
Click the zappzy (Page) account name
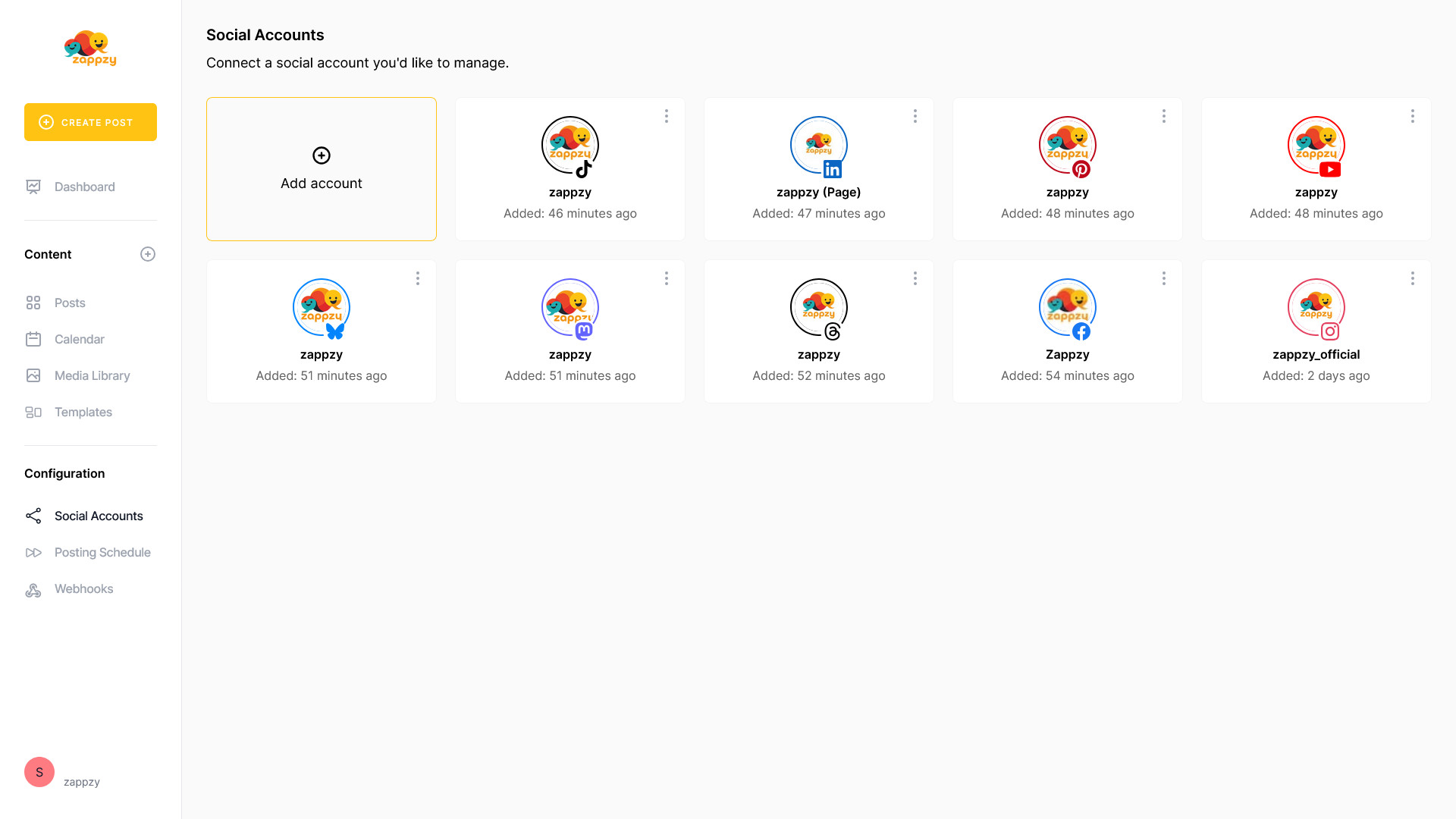point(819,192)
